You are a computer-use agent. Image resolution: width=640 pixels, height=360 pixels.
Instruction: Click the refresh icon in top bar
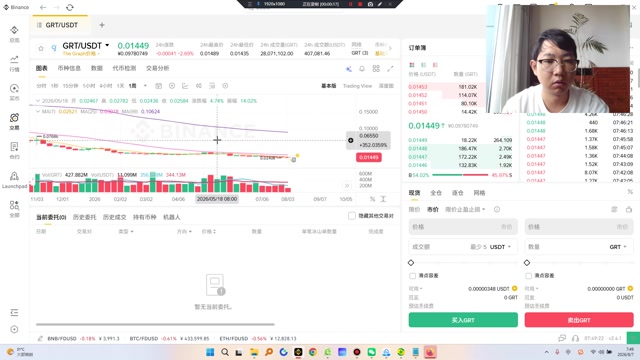(x=70, y=7)
